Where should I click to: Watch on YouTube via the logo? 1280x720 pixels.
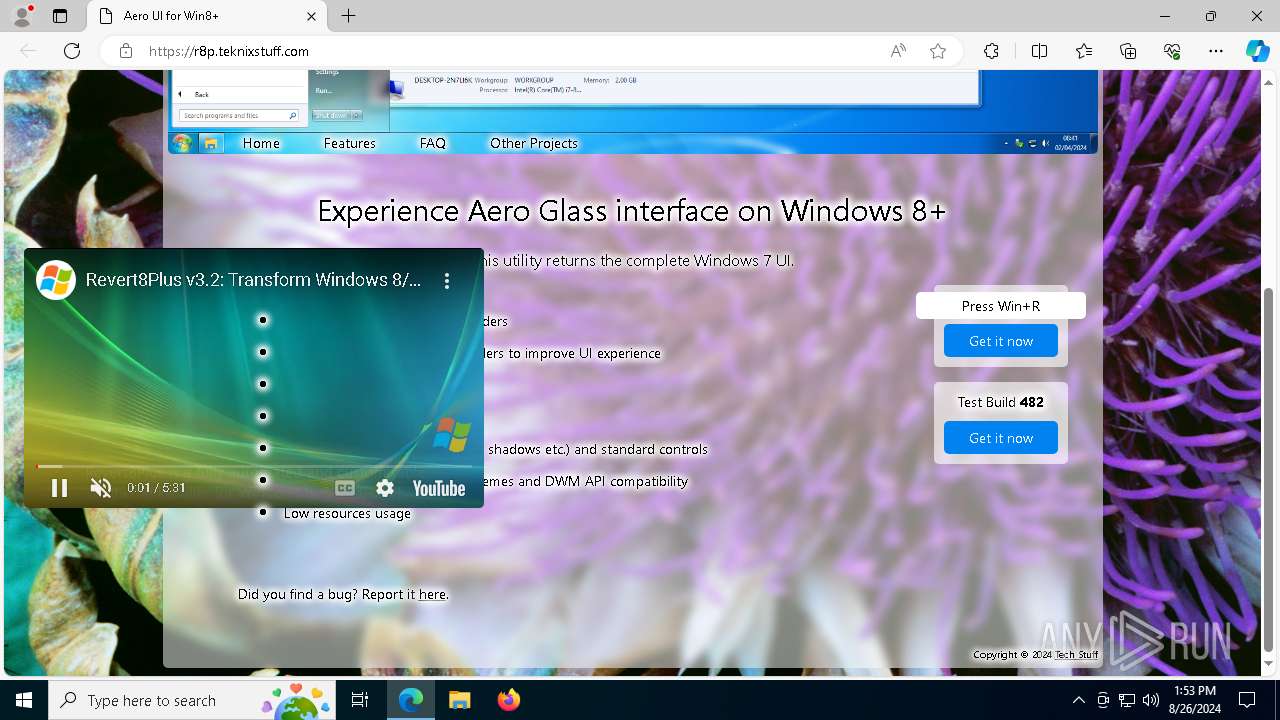439,488
